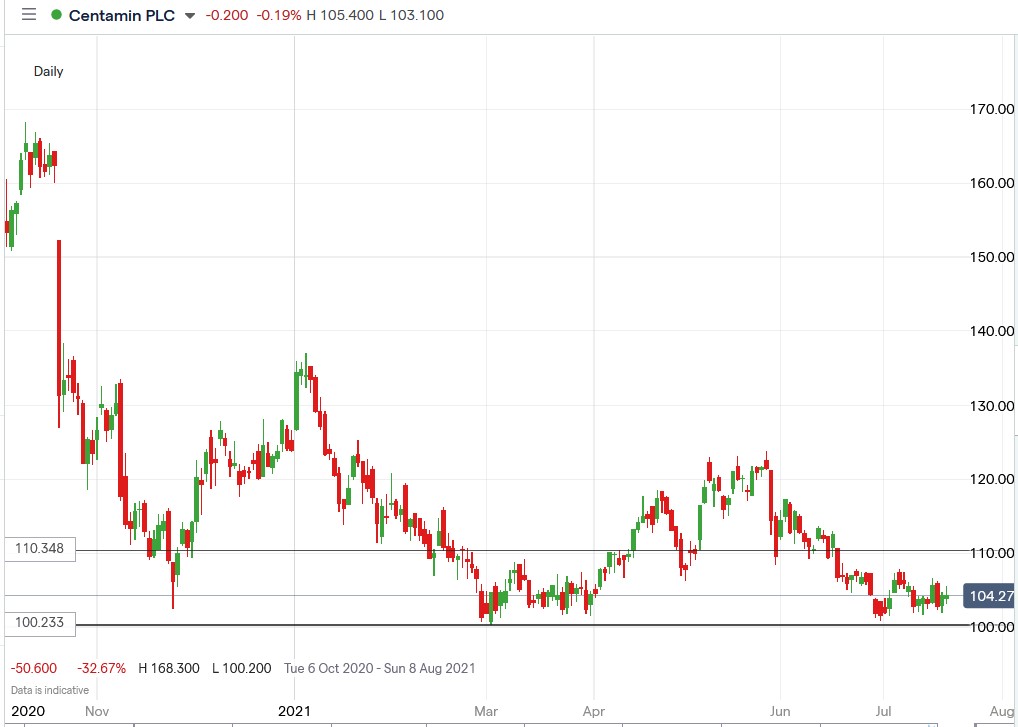This screenshot has height=727, width=1018.
Task: Expand the Daily timeframe selector
Action: [x=47, y=71]
